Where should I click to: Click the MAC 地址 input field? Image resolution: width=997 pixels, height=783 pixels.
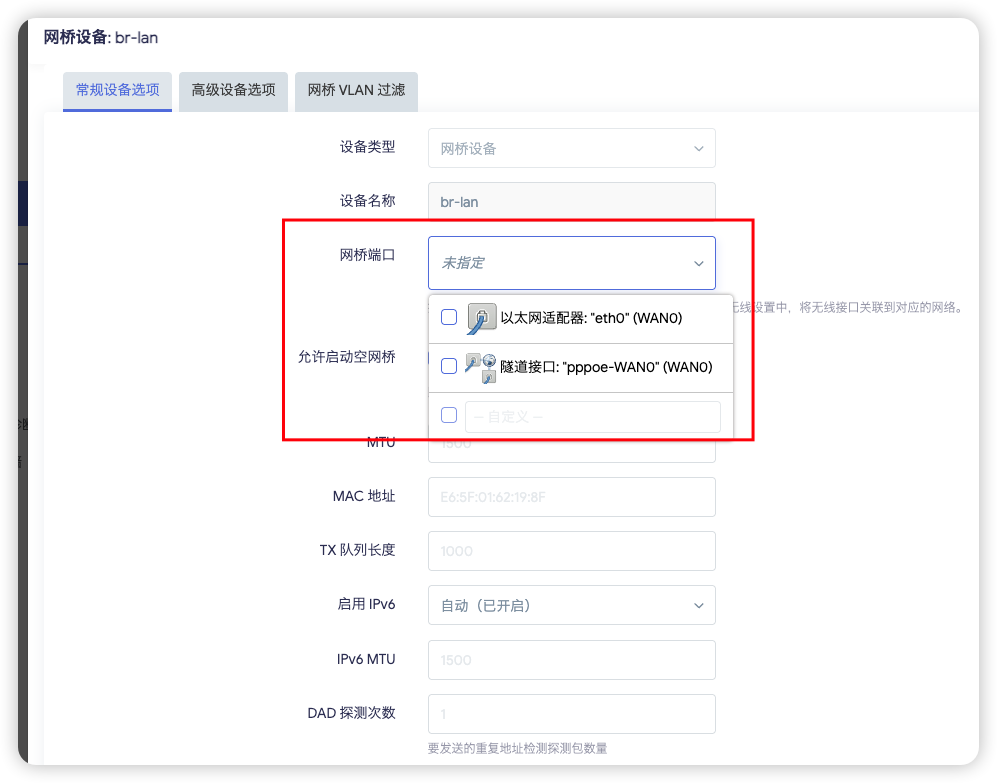click(x=571, y=497)
